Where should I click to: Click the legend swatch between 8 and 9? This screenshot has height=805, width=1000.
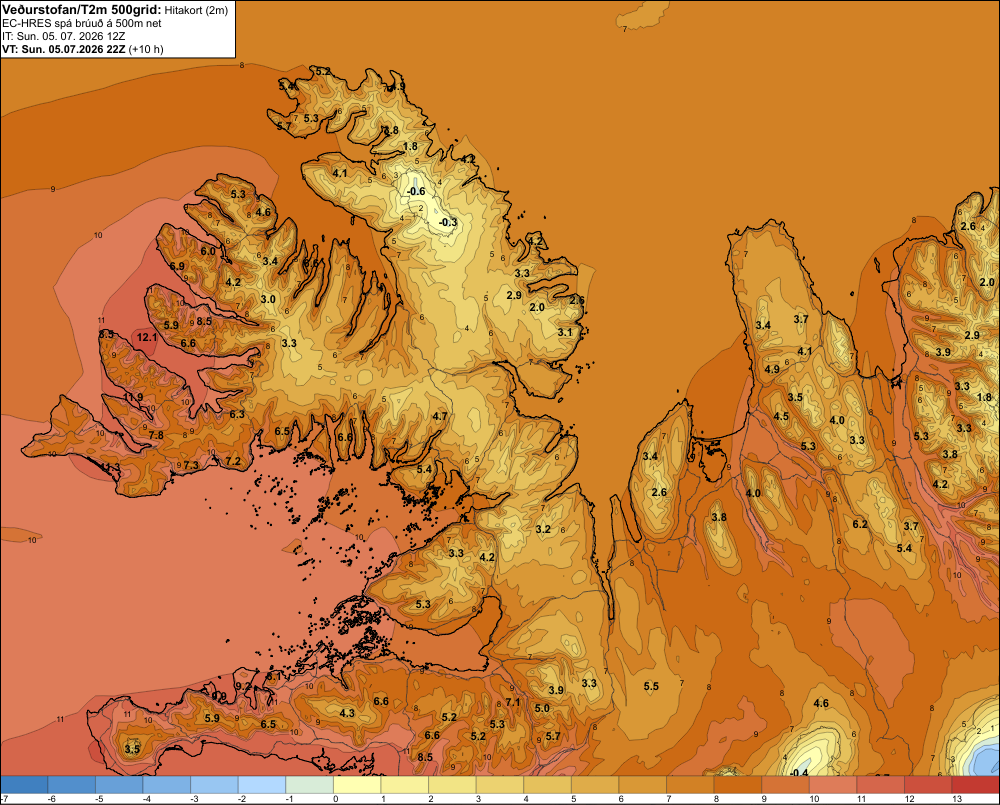tap(738, 784)
